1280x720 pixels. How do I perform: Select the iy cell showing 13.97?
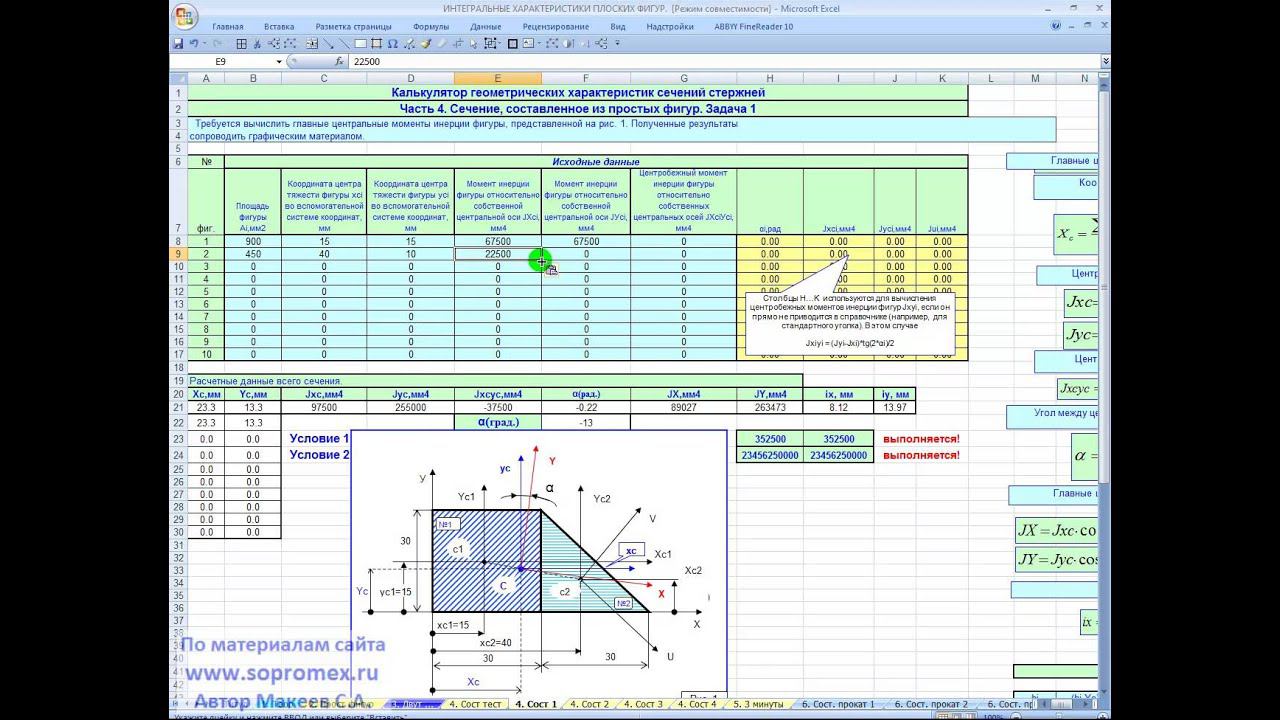895,408
